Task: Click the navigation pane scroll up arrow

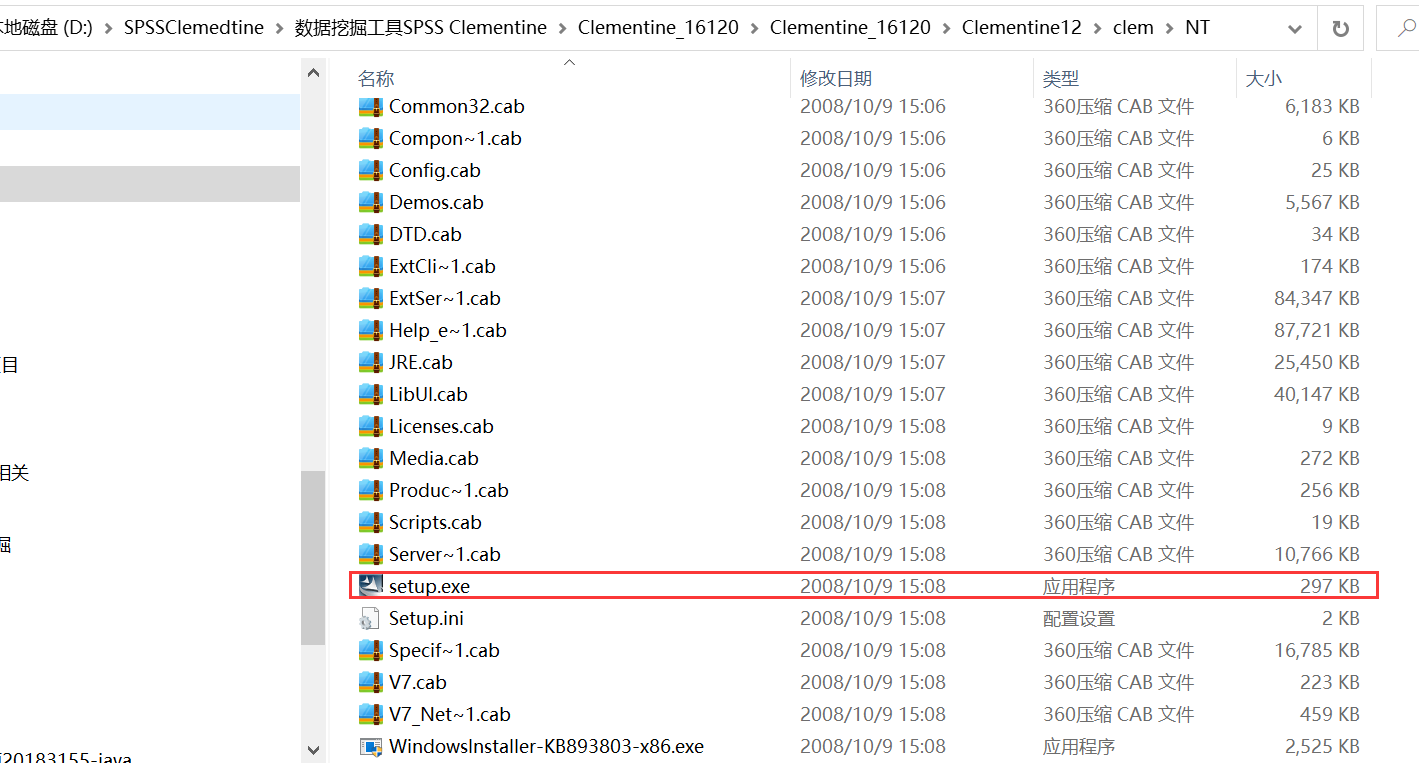Action: click(x=313, y=73)
